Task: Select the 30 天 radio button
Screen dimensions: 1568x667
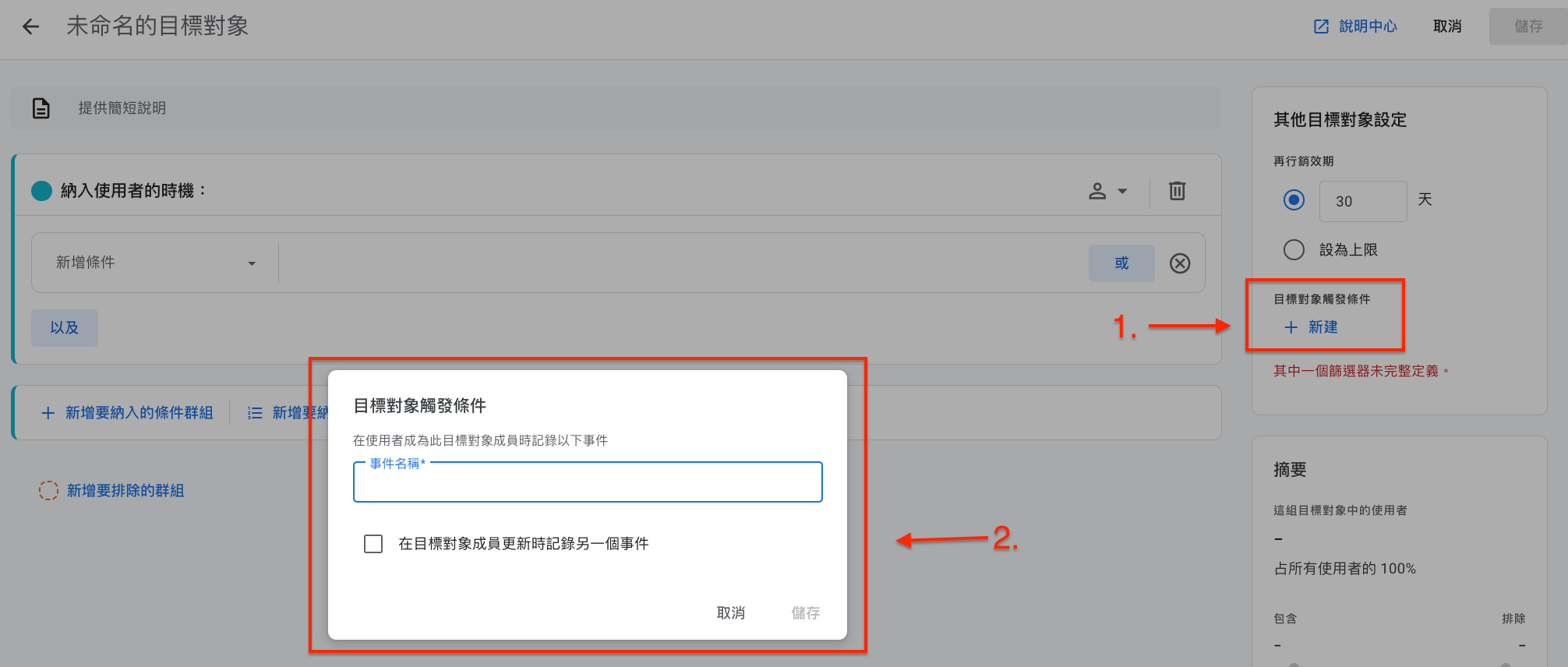Action: [x=1294, y=200]
